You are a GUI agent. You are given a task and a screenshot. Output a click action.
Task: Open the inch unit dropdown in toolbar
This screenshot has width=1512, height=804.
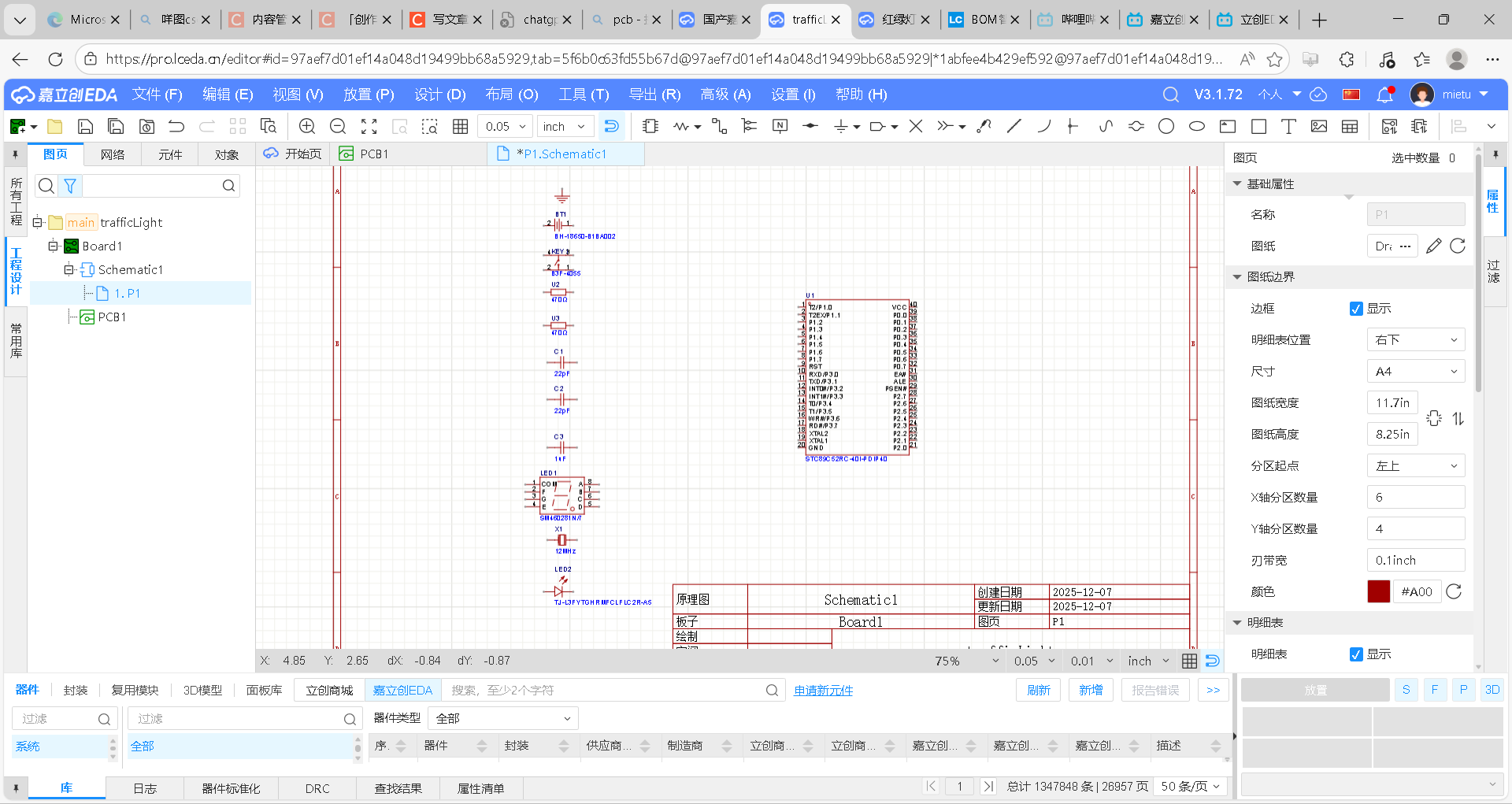(565, 126)
